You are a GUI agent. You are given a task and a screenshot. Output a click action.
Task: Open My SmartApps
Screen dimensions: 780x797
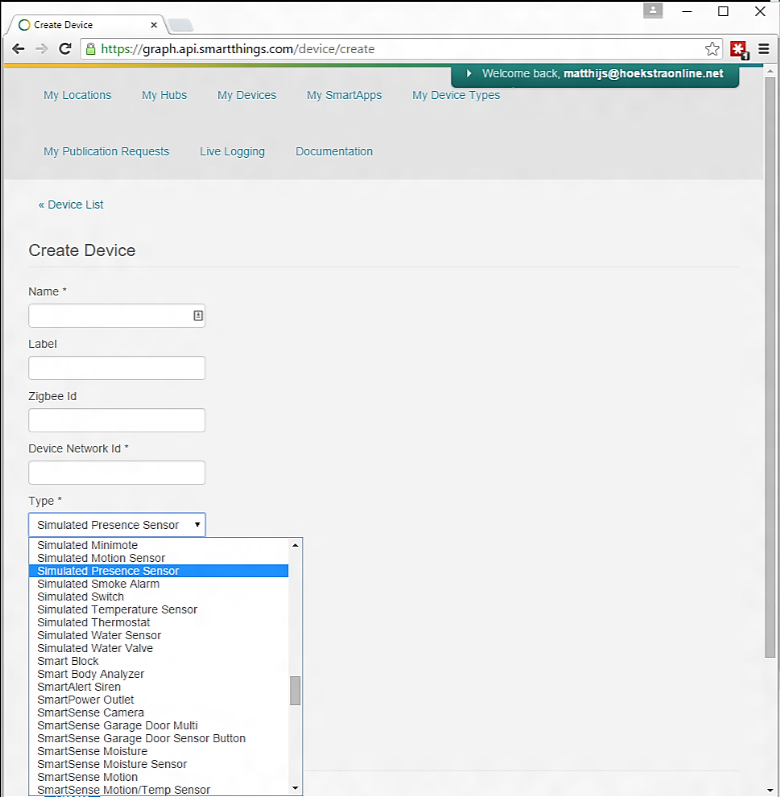pyautogui.click(x=344, y=95)
